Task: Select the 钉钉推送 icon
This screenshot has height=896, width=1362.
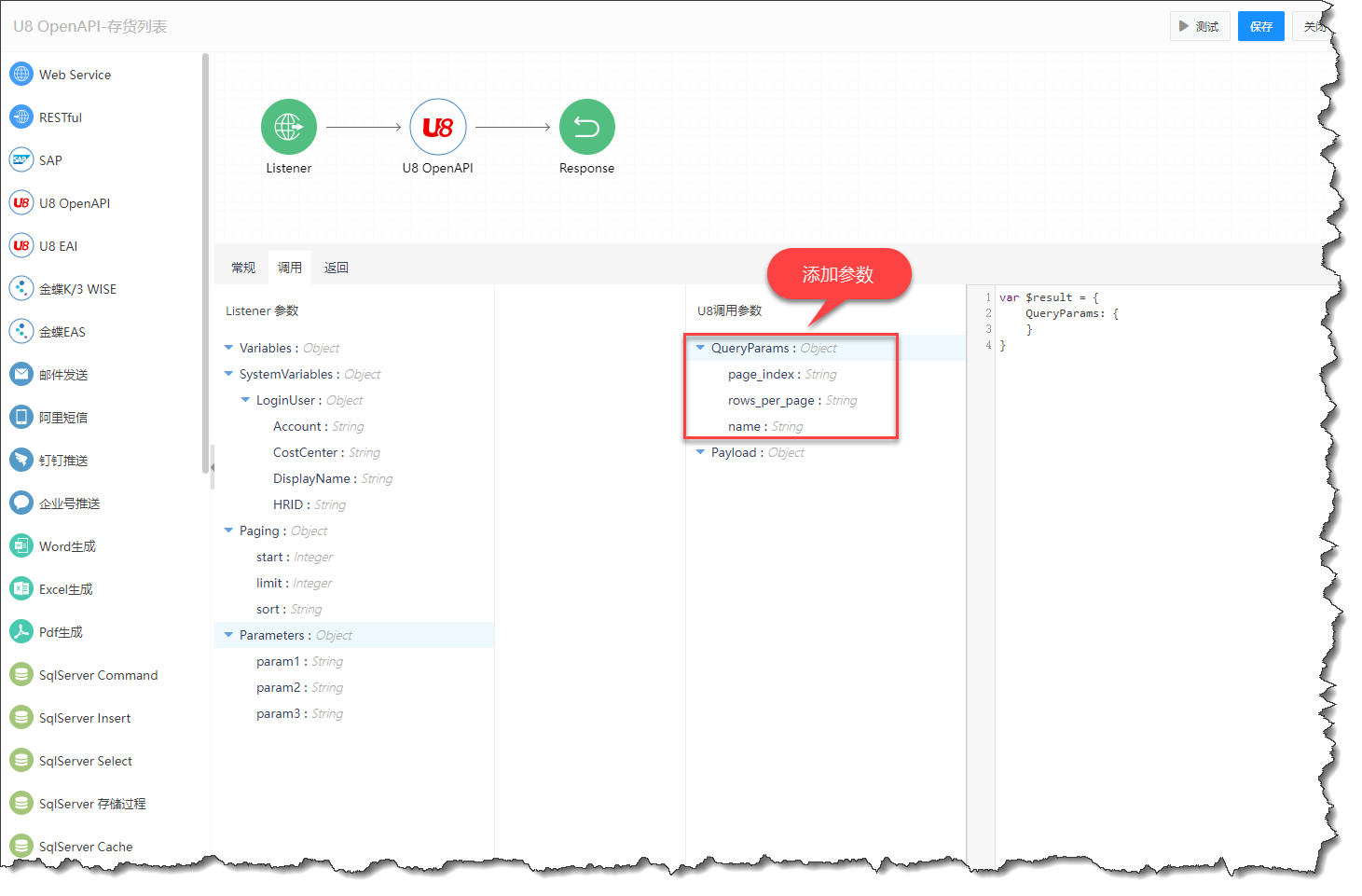Action: point(21,460)
